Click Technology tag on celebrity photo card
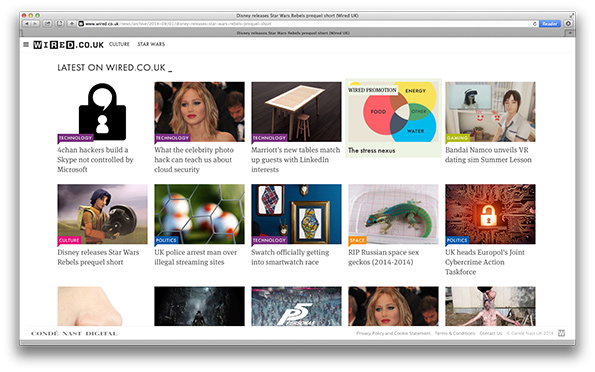595x372 pixels. pyautogui.click(x=172, y=138)
